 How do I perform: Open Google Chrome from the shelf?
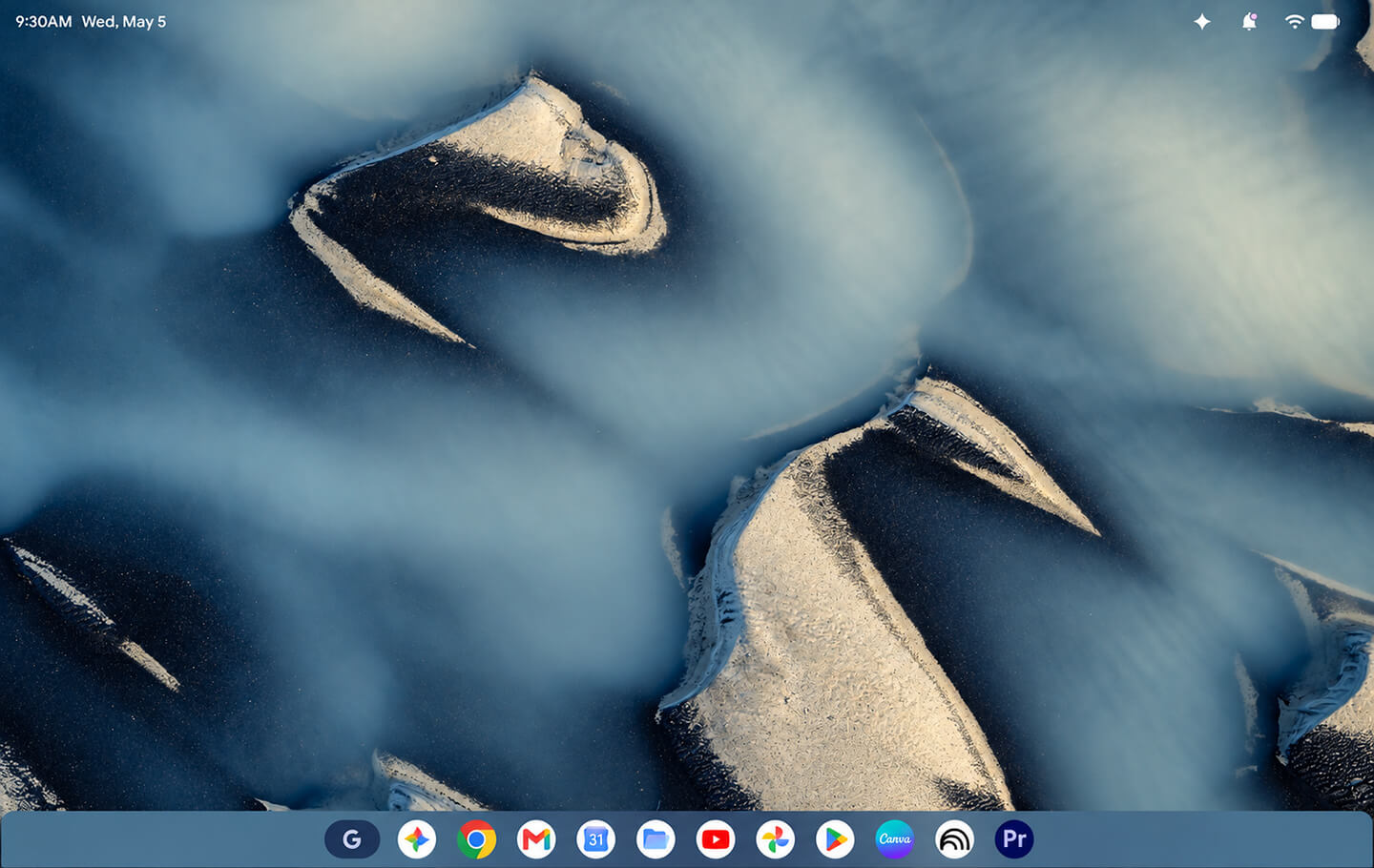(x=476, y=839)
